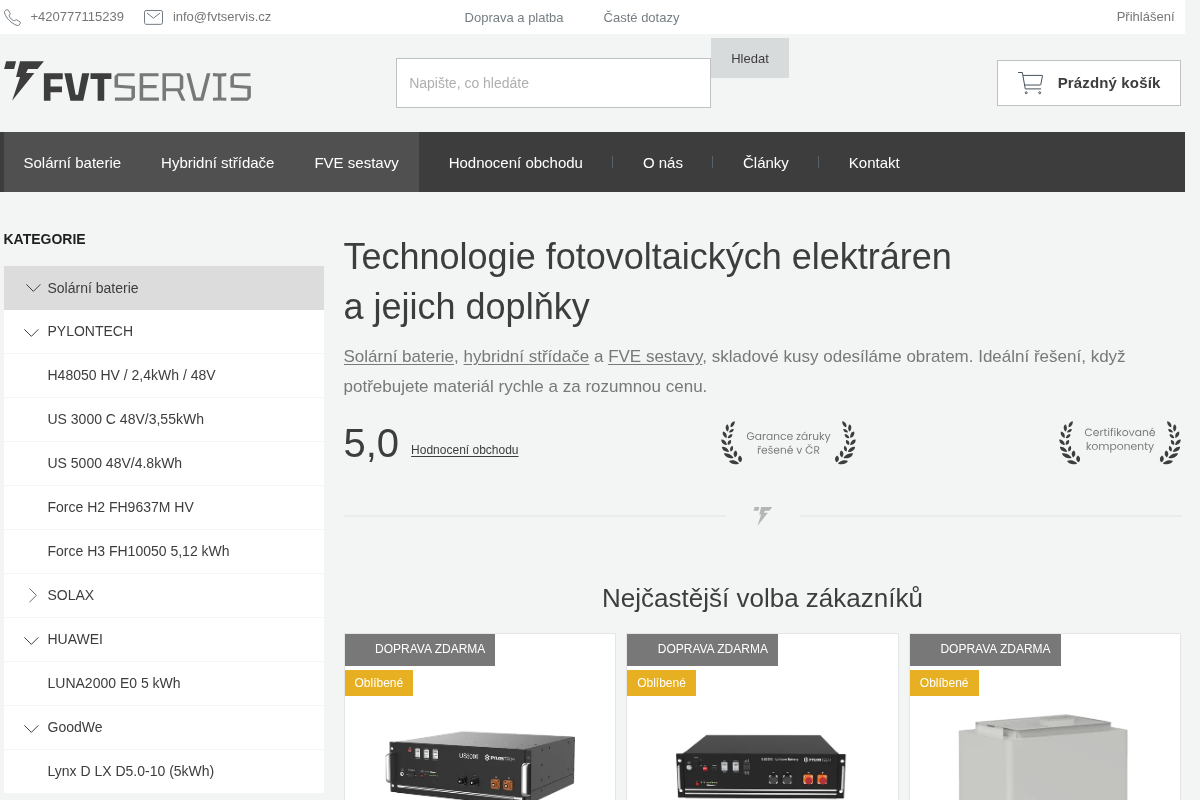The image size is (1200, 800).
Task: Select PYLONTECH sidebar category
Action: (90, 331)
